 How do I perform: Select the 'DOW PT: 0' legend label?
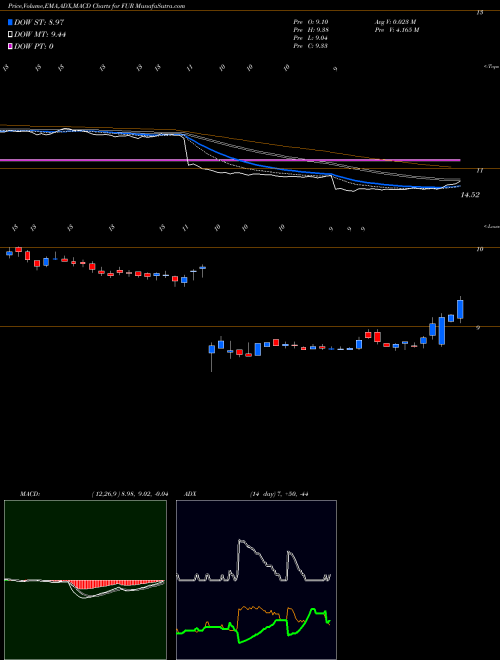[x=33, y=46]
